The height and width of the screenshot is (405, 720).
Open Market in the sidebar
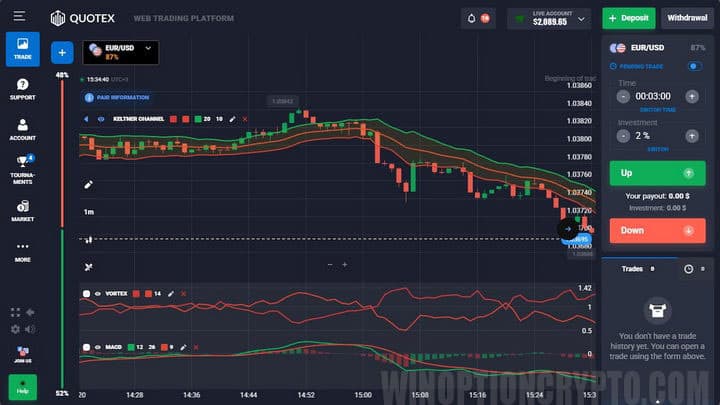[x=22, y=211]
